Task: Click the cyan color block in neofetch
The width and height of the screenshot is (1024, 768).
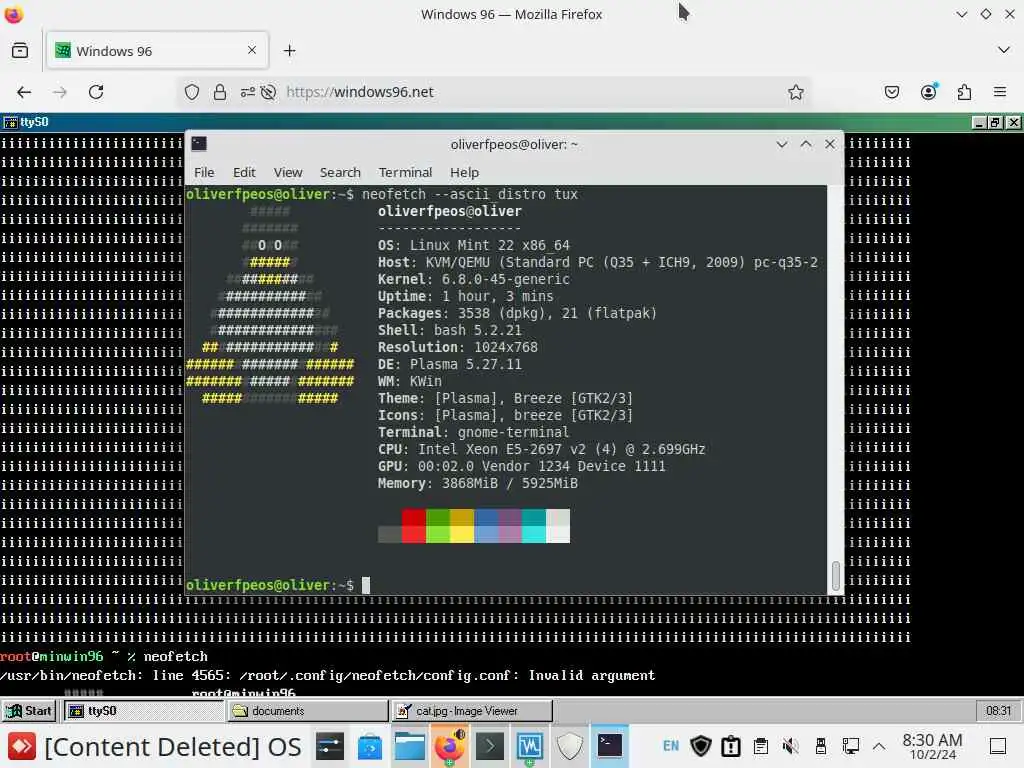Action: (534, 526)
